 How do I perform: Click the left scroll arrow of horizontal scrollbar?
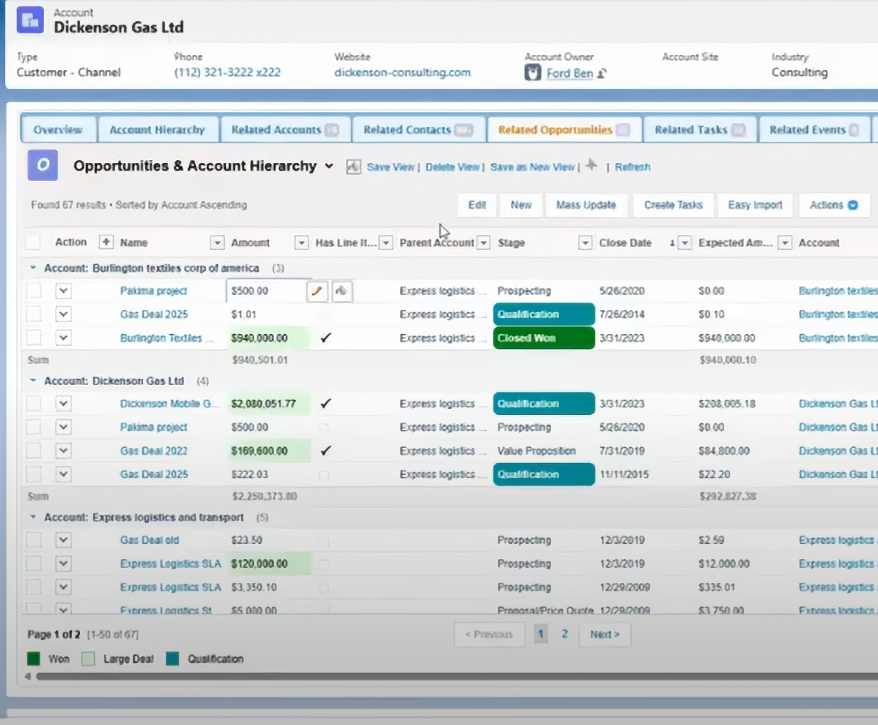(27, 676)
